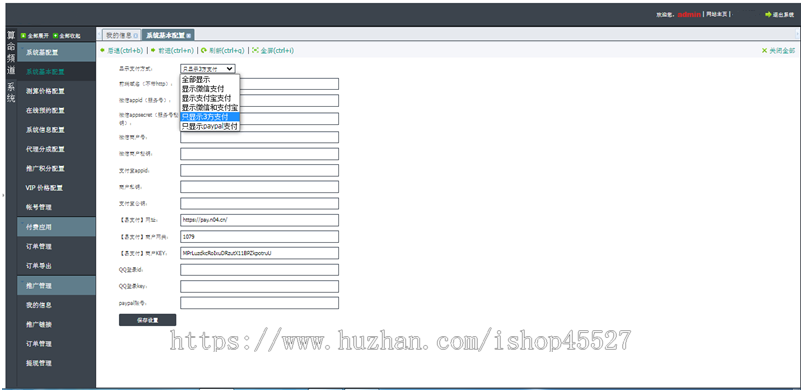Switch to fullscreen using 全屏(ctrl+i)

(x=272, y=51)
